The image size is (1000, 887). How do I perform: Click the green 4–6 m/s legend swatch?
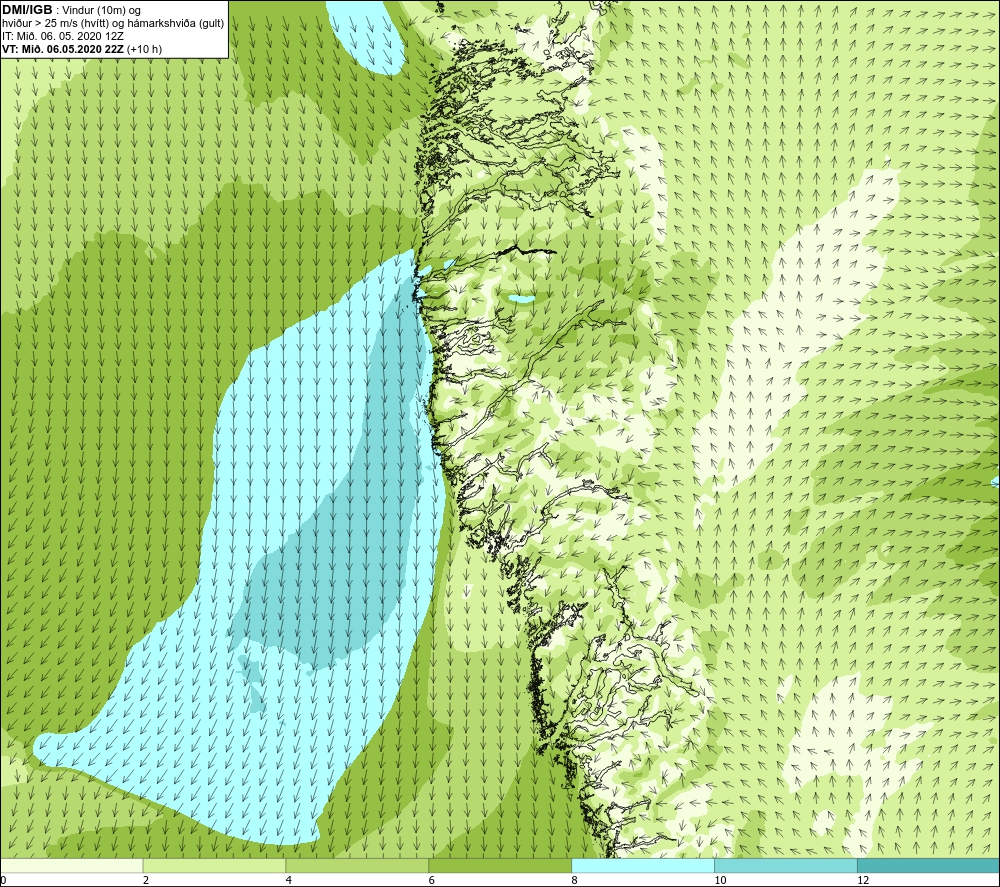click(357, 866)
